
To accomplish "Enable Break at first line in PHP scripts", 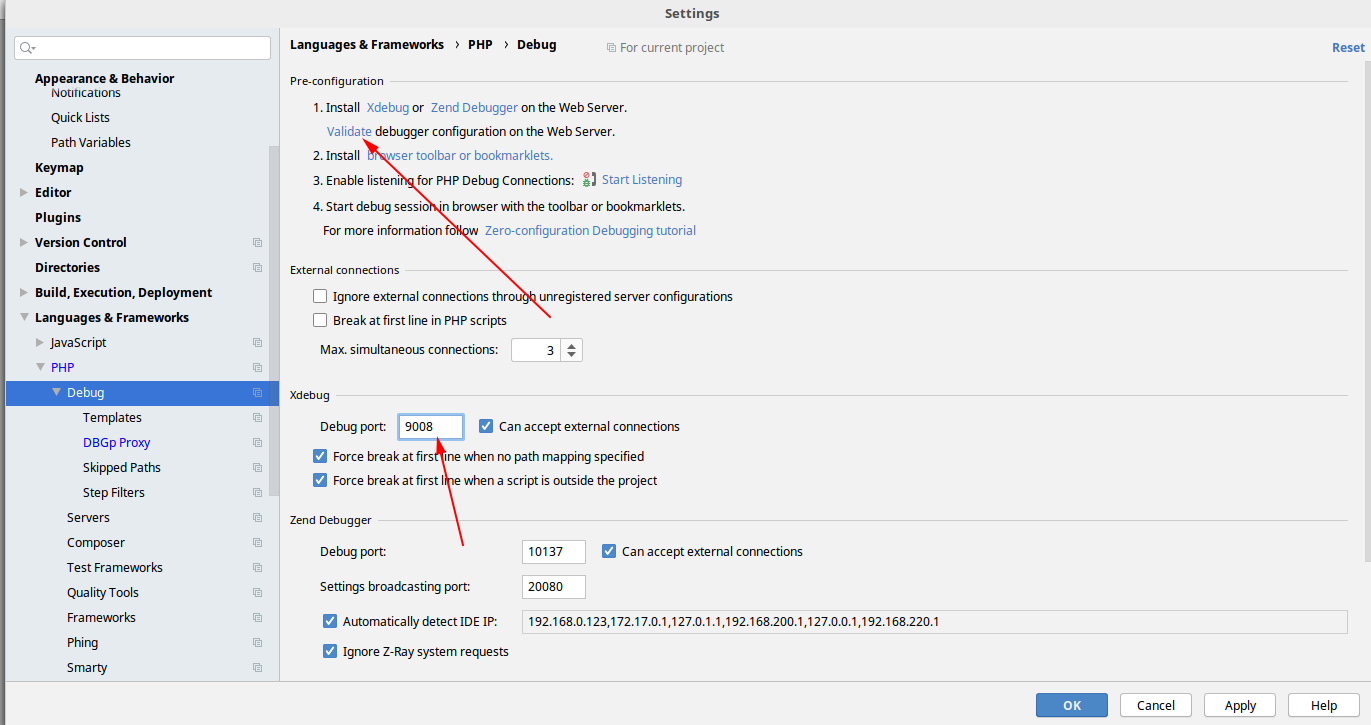I will [320, 320].
